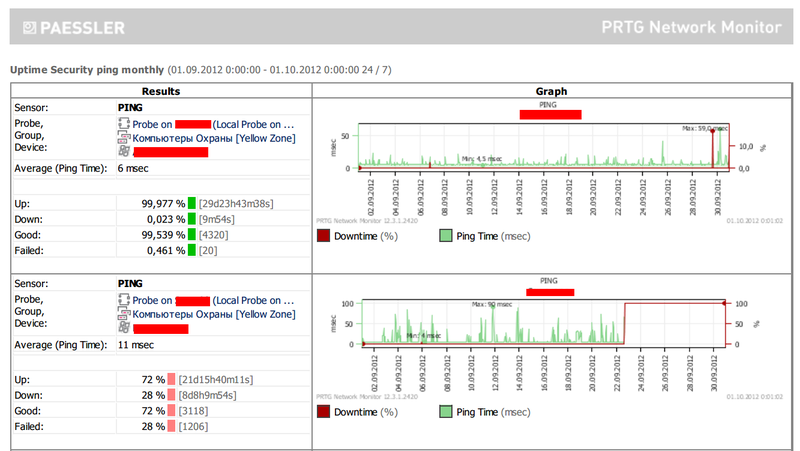Click 'Min: 4,5 msec' marker in first graph
Viewport: 800px width, 451px height.
click(482, 159)
